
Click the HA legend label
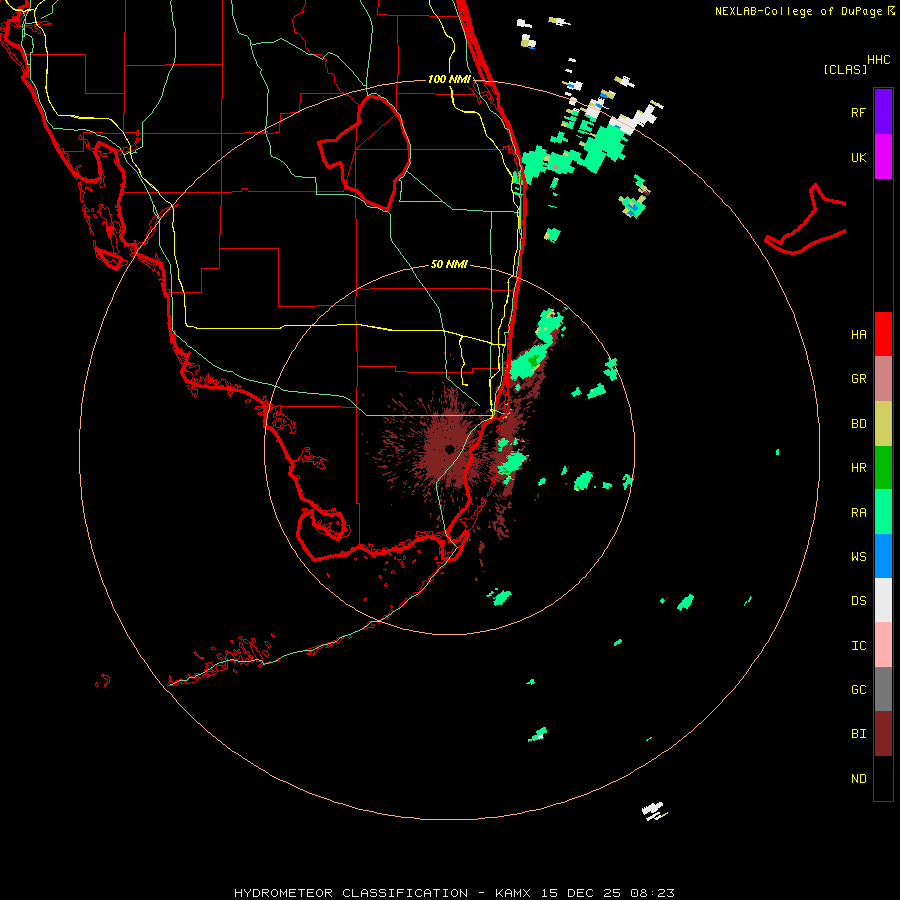pos(858,335)
